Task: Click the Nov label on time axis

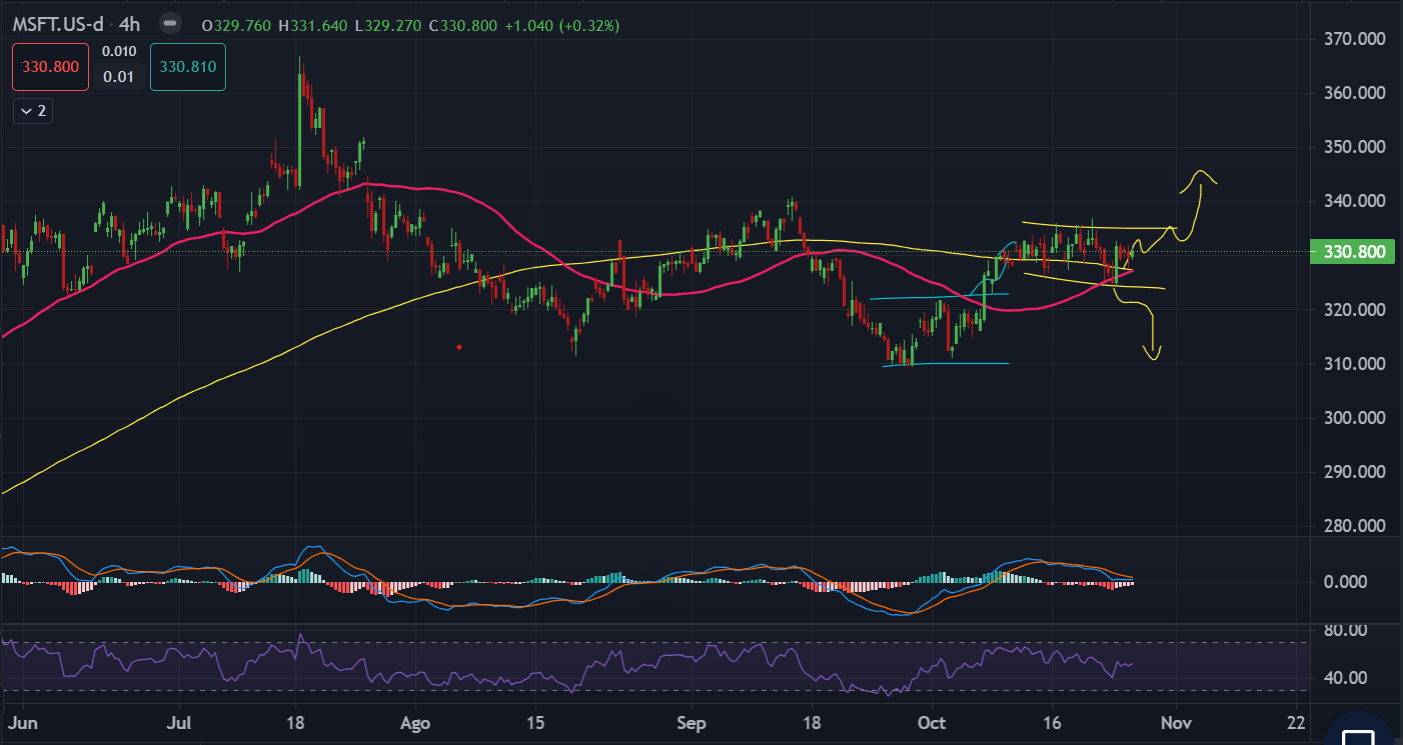Action: click(1176, 722)
